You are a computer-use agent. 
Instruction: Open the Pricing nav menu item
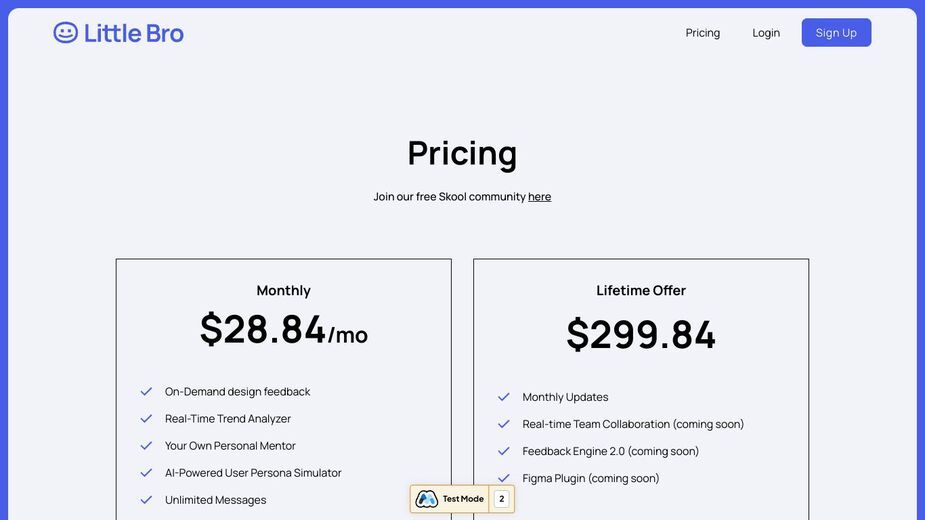click(x=703, y=33)
